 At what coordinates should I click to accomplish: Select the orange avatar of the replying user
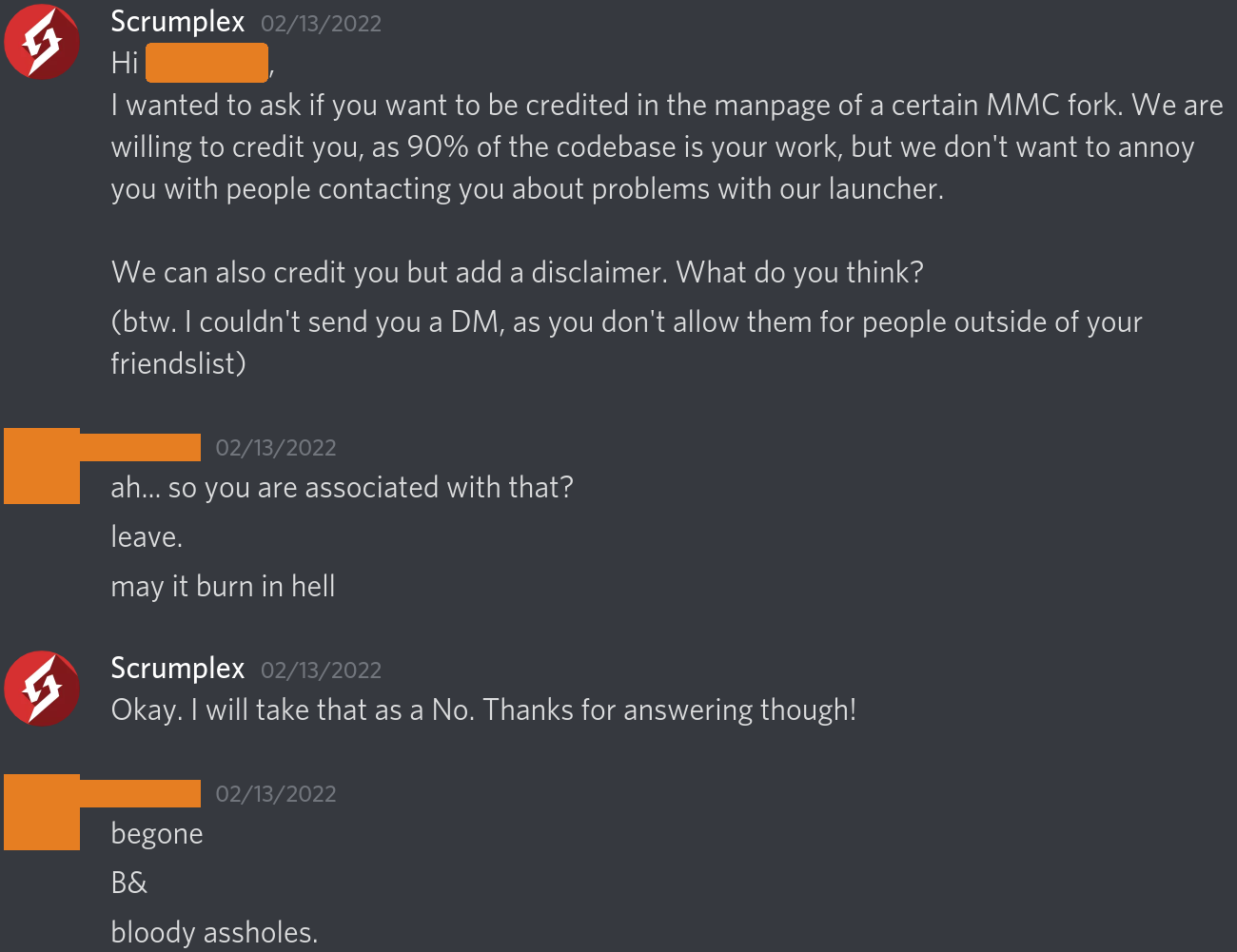point(42,466)
